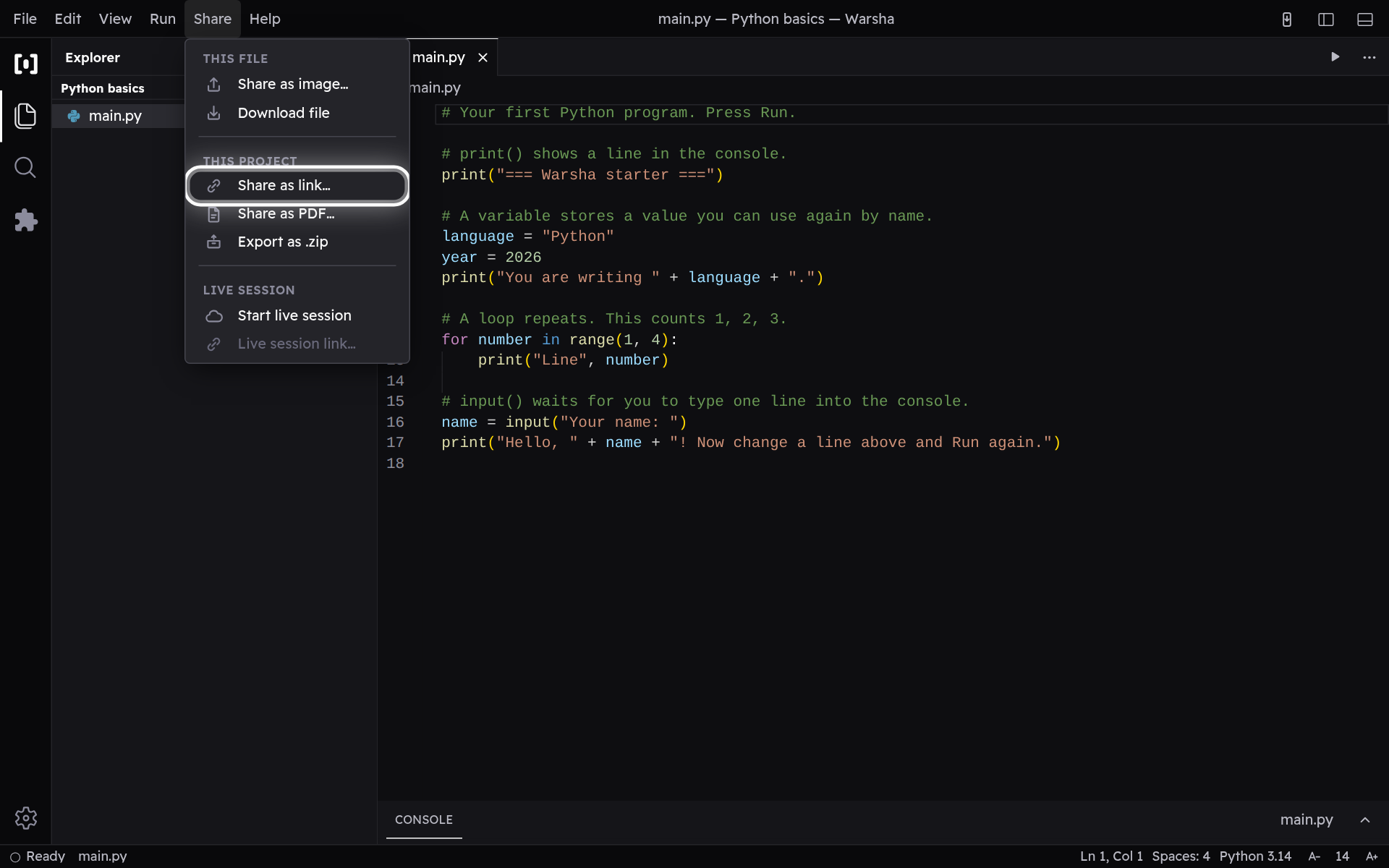Open the File menu
Screen dimensions: 1389x868
coord(25,20)
